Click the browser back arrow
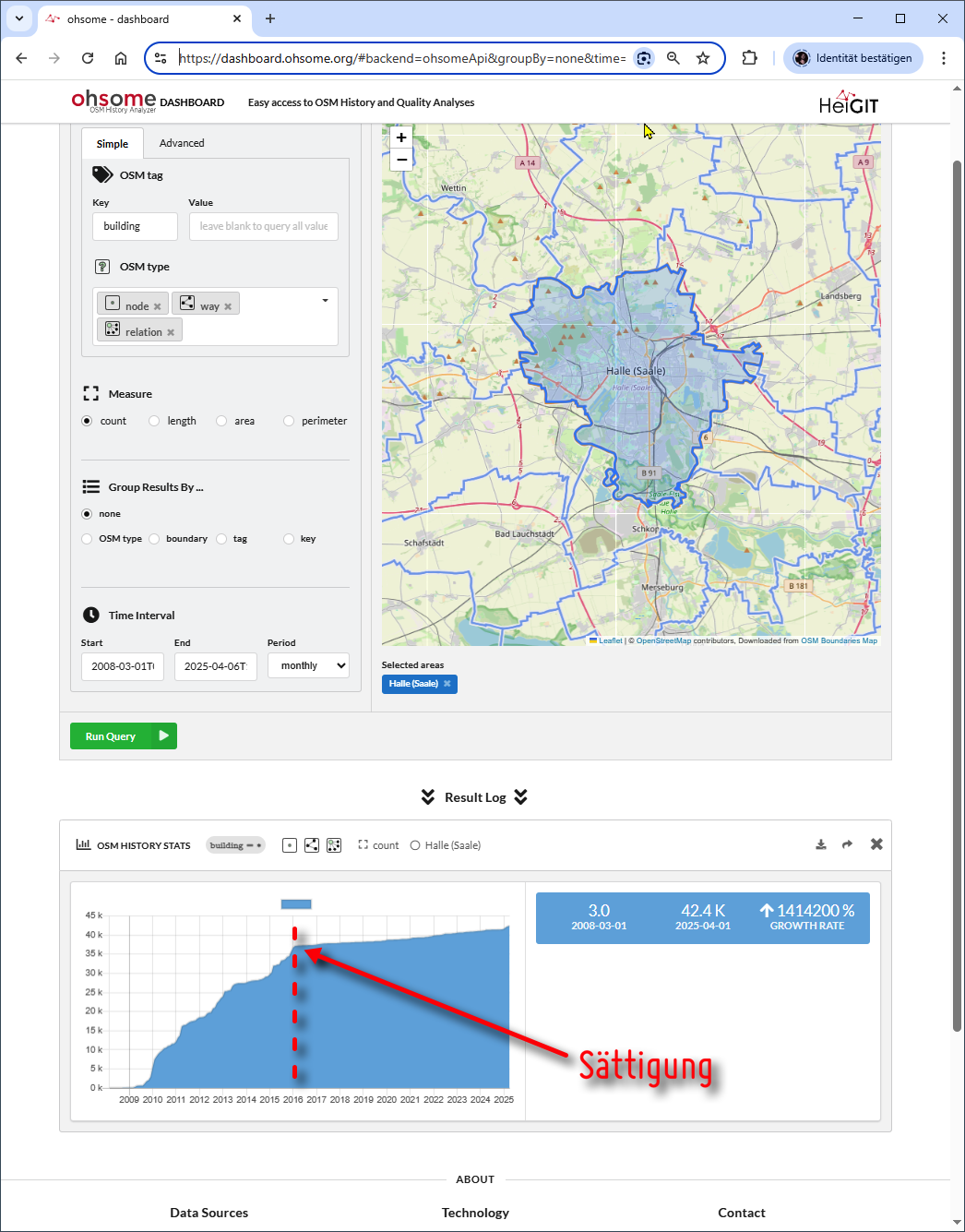 tap(21, 58)
